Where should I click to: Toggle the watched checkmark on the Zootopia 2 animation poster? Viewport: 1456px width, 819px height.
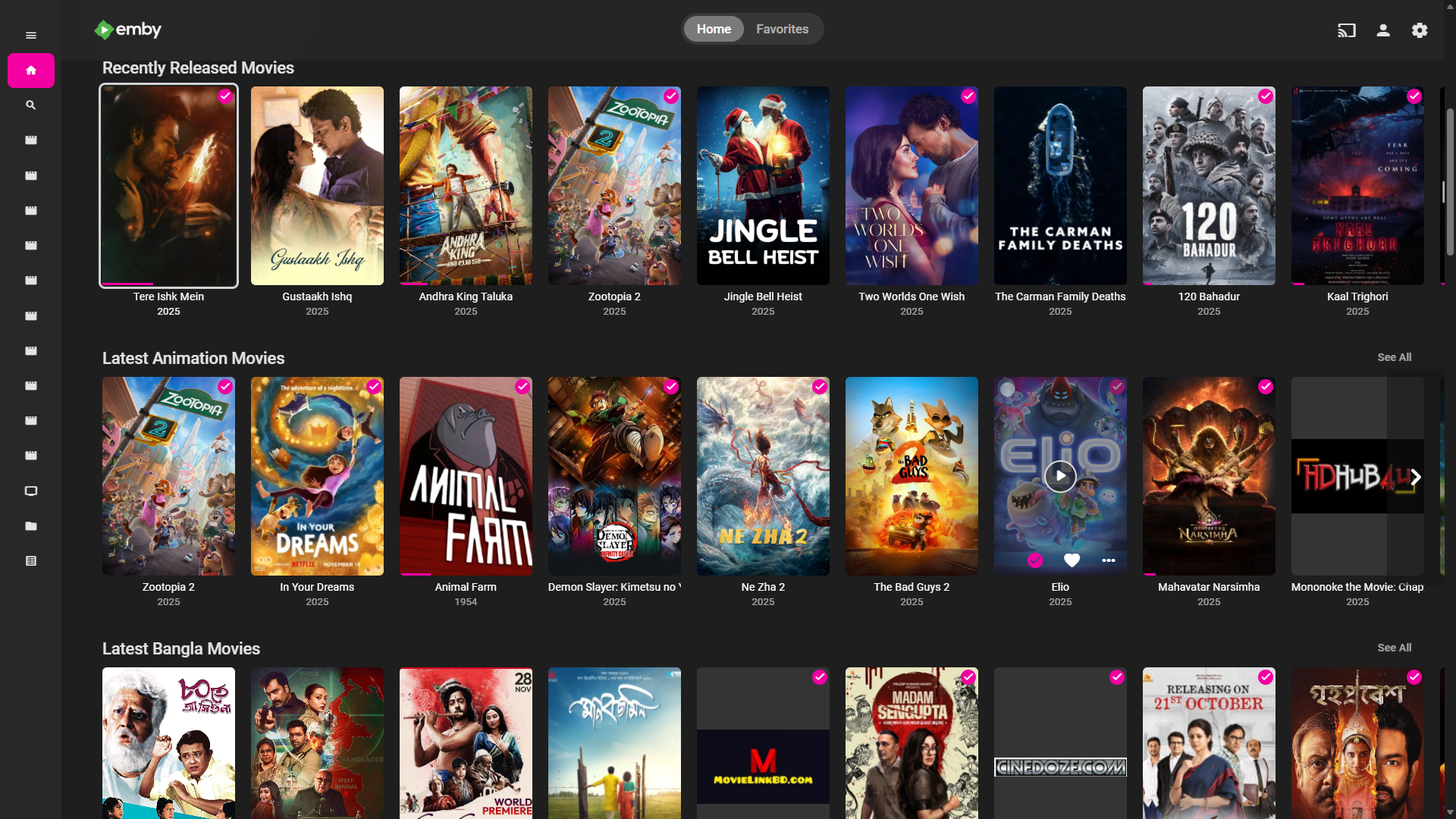point(225,387)
